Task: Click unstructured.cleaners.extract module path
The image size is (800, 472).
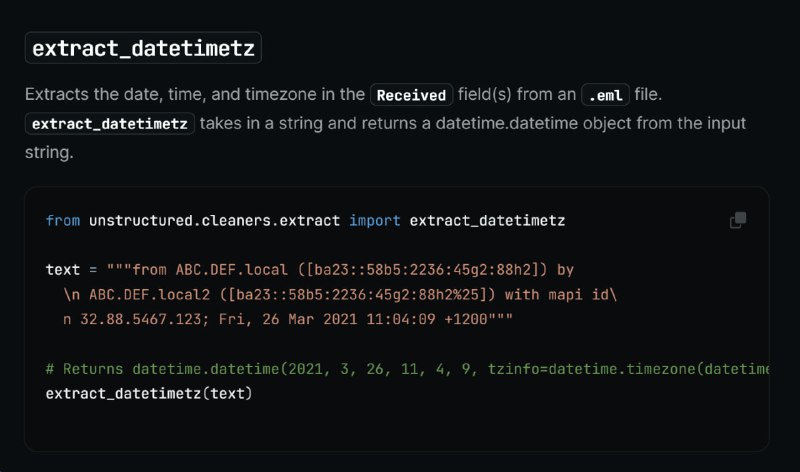Action: 214,220
